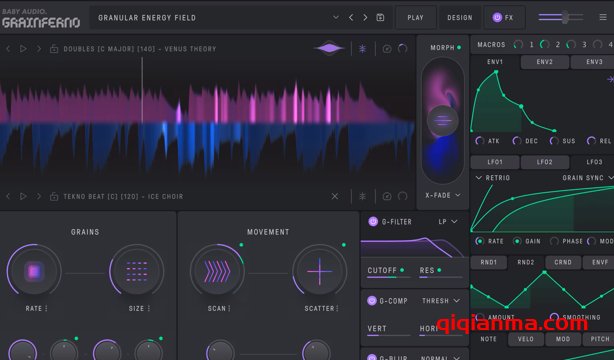The image size is (614, 360).
Task: Play the TEKNO BEAT sample preview
Action: tap(23, 196)
